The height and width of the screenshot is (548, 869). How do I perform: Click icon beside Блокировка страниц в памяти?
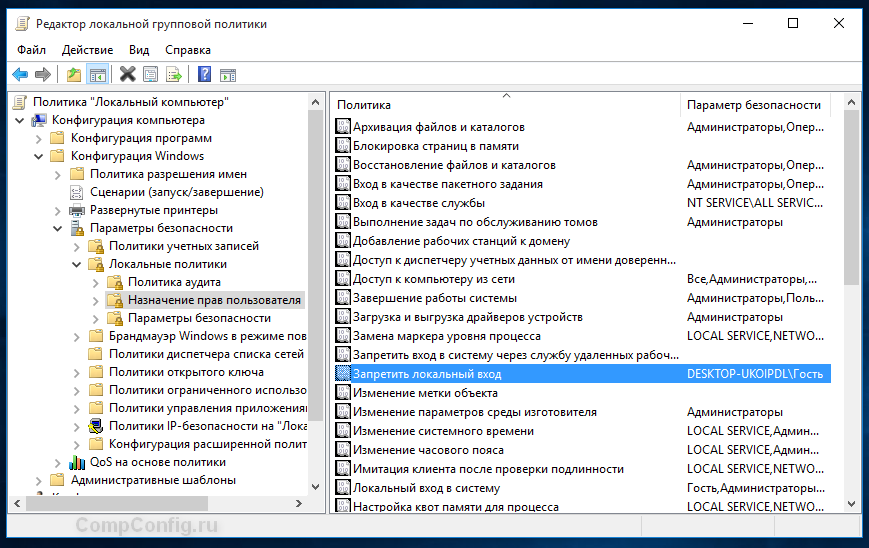click(x=343, y=146)
